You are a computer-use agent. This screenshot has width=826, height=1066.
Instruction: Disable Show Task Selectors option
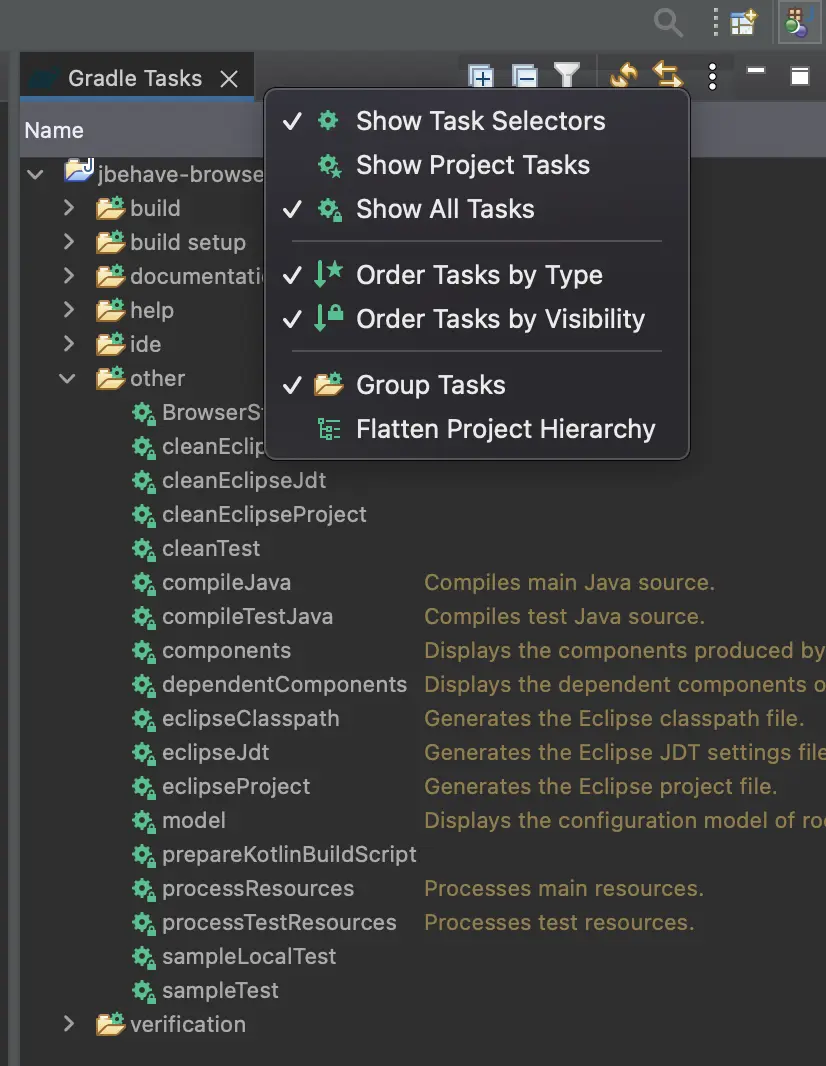click(480, 121)
